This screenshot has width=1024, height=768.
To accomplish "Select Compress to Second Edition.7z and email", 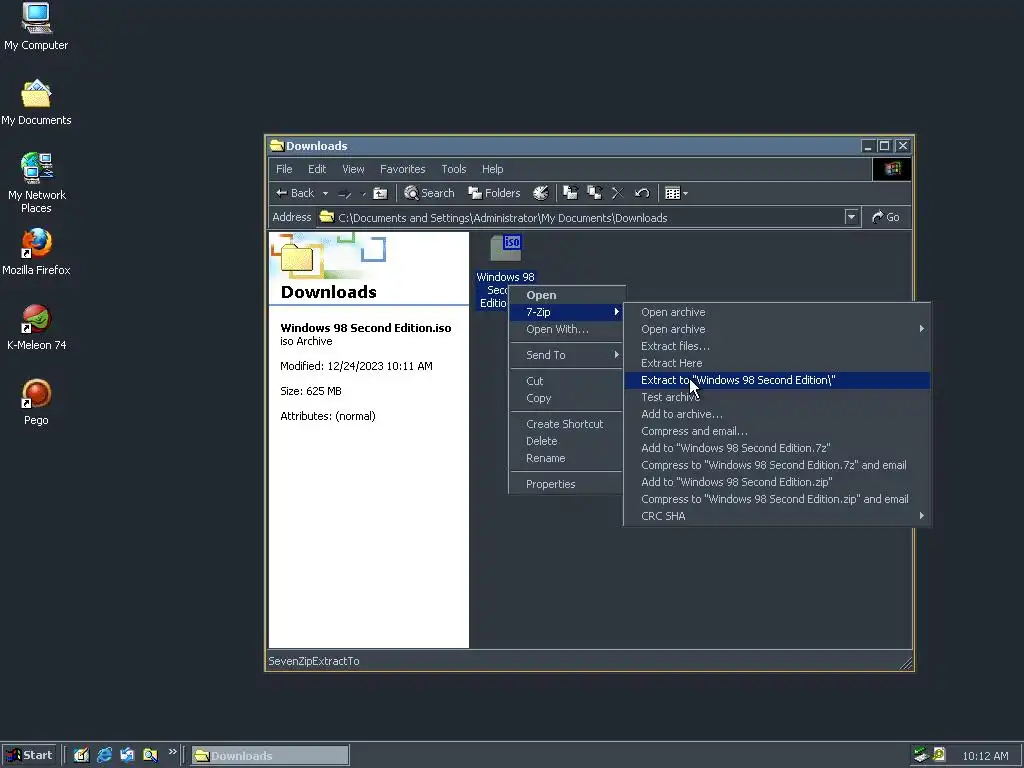I will 776,465.
